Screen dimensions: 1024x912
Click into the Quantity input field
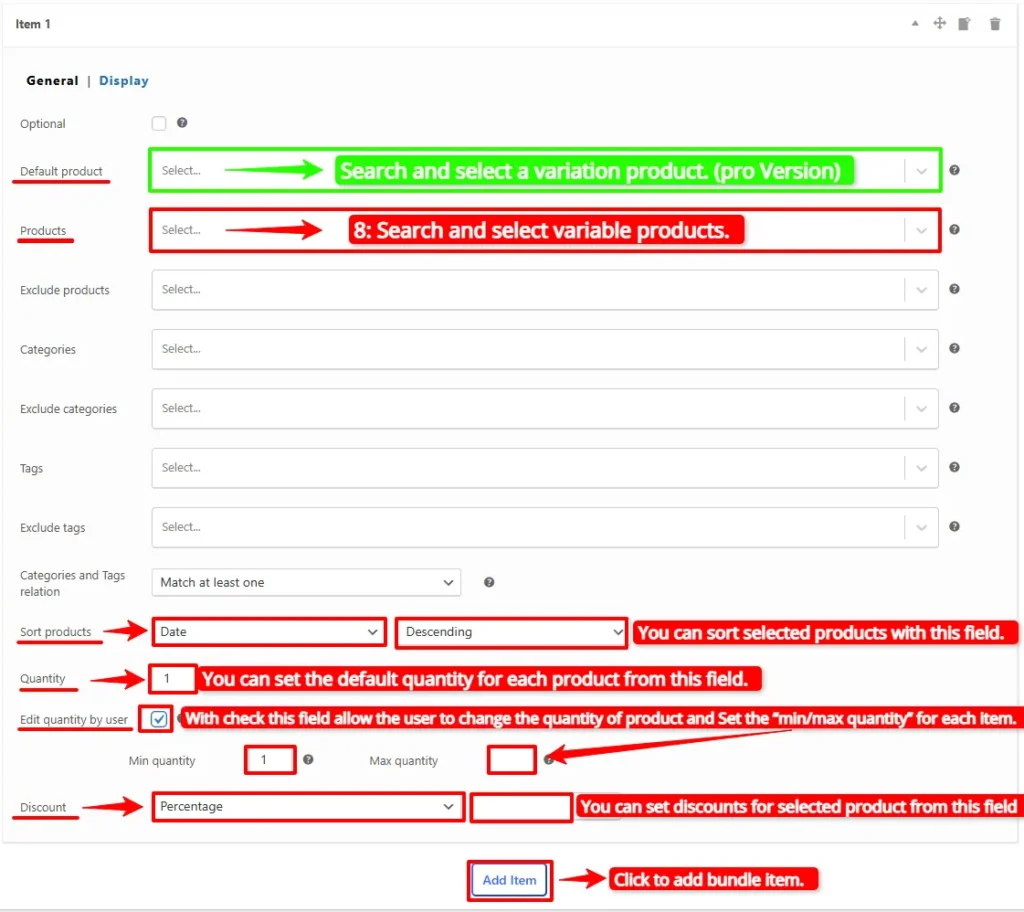click(172, 678)
